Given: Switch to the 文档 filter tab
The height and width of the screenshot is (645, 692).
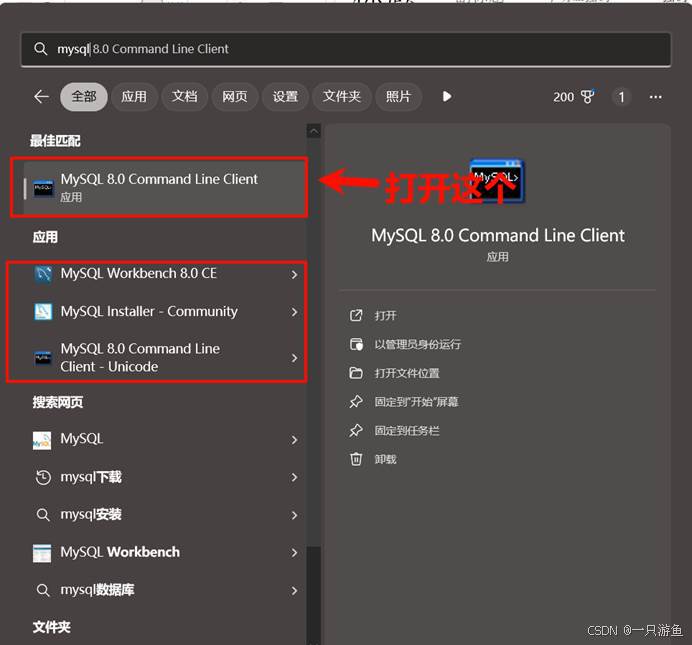Looking at the screenshot, I should [184, 97].
